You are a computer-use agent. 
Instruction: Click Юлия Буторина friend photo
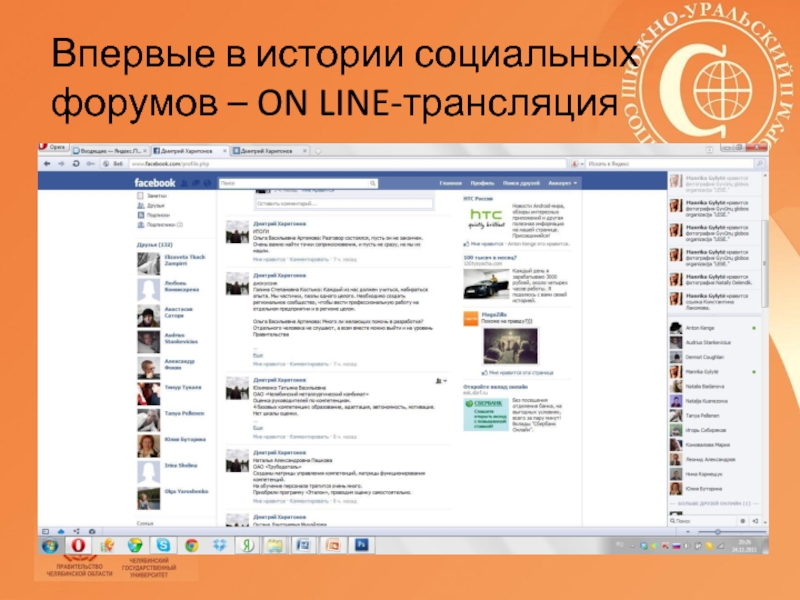pyautogui.click(x=148, y=445)
